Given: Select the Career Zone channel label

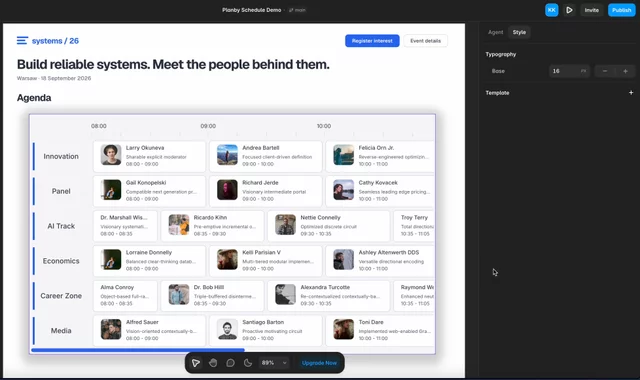Looking at the screenshot, I should (61, 296).
